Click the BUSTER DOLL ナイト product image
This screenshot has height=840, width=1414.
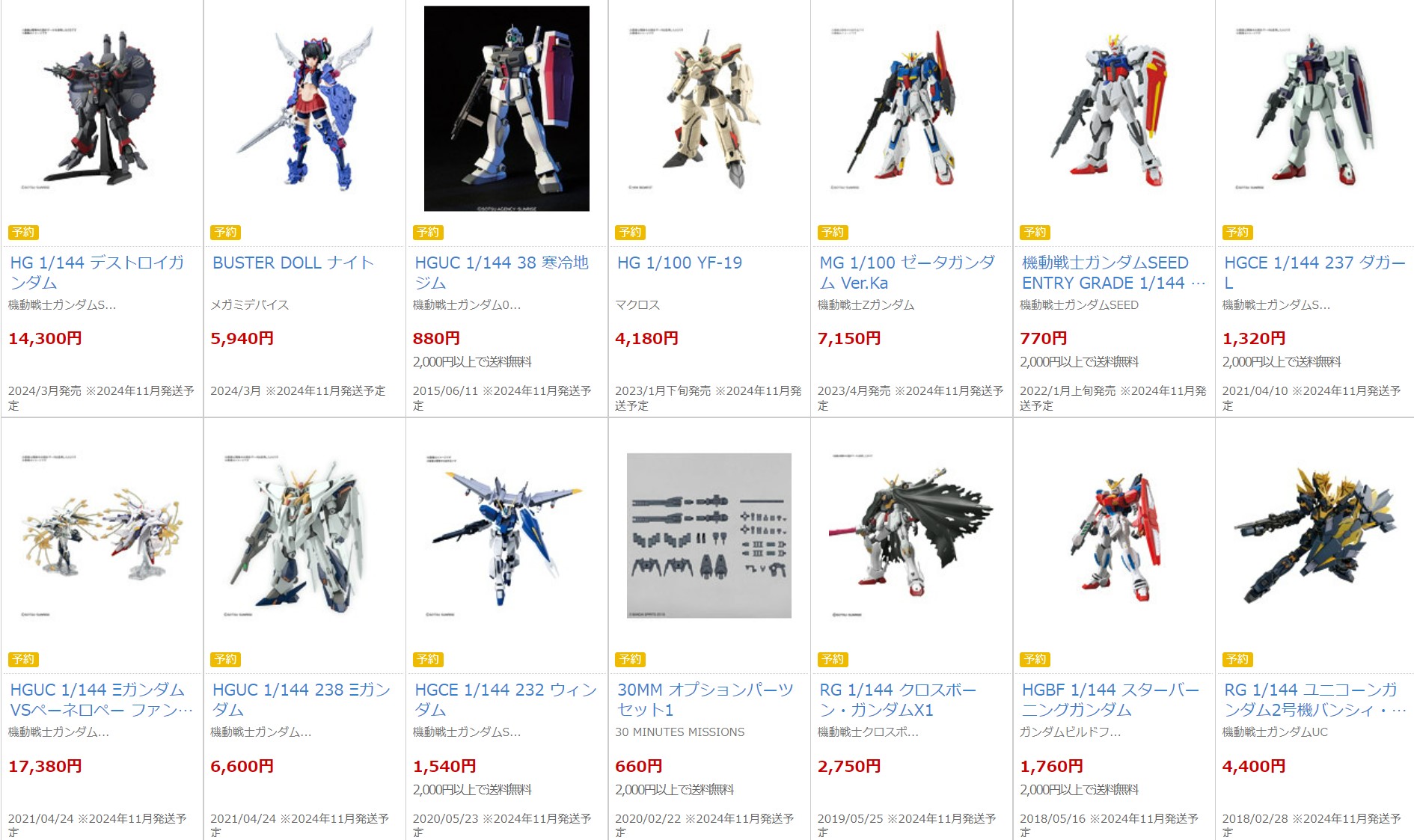click(304, 109)
